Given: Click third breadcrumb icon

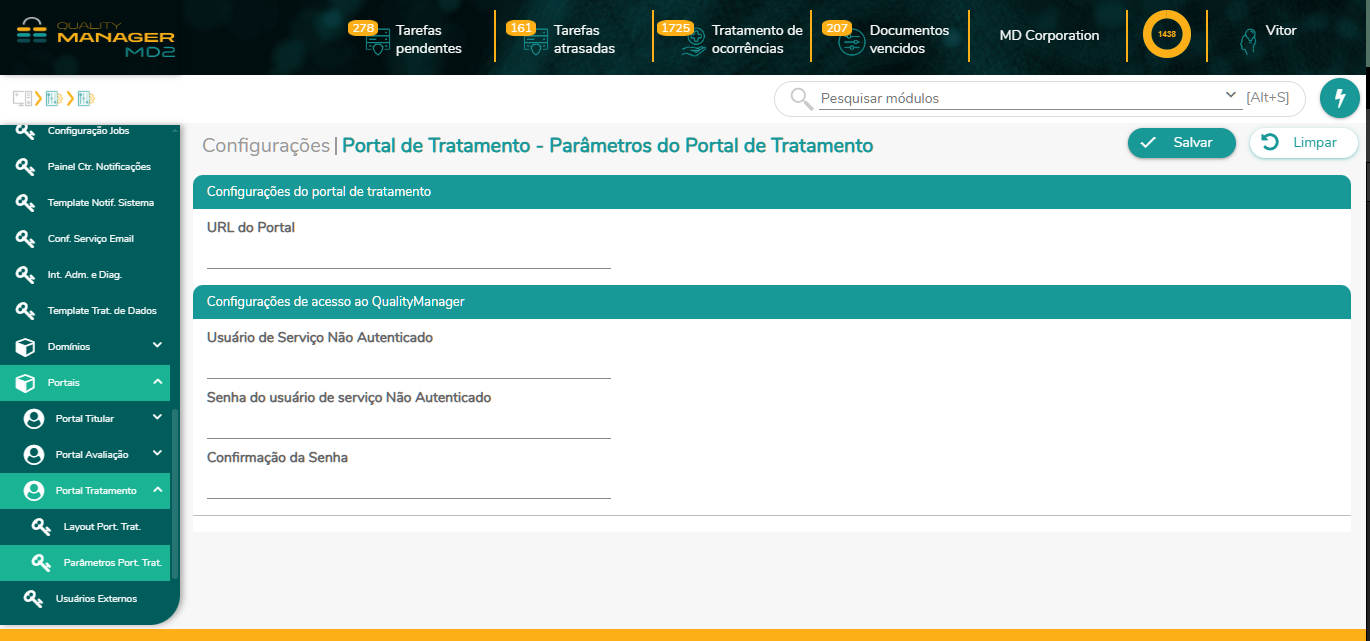Looking at the screenshot, I should [86, 98].
